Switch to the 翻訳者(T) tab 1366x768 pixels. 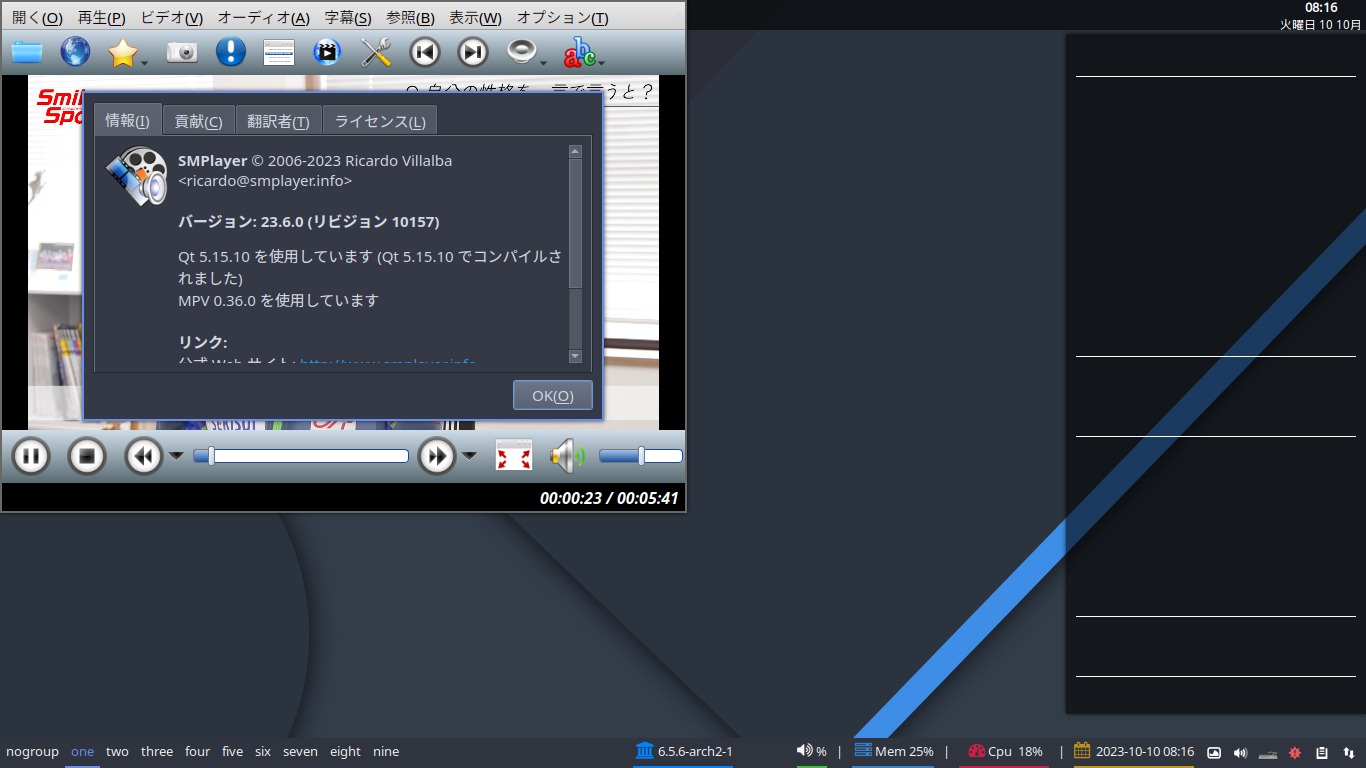(279, 121)
